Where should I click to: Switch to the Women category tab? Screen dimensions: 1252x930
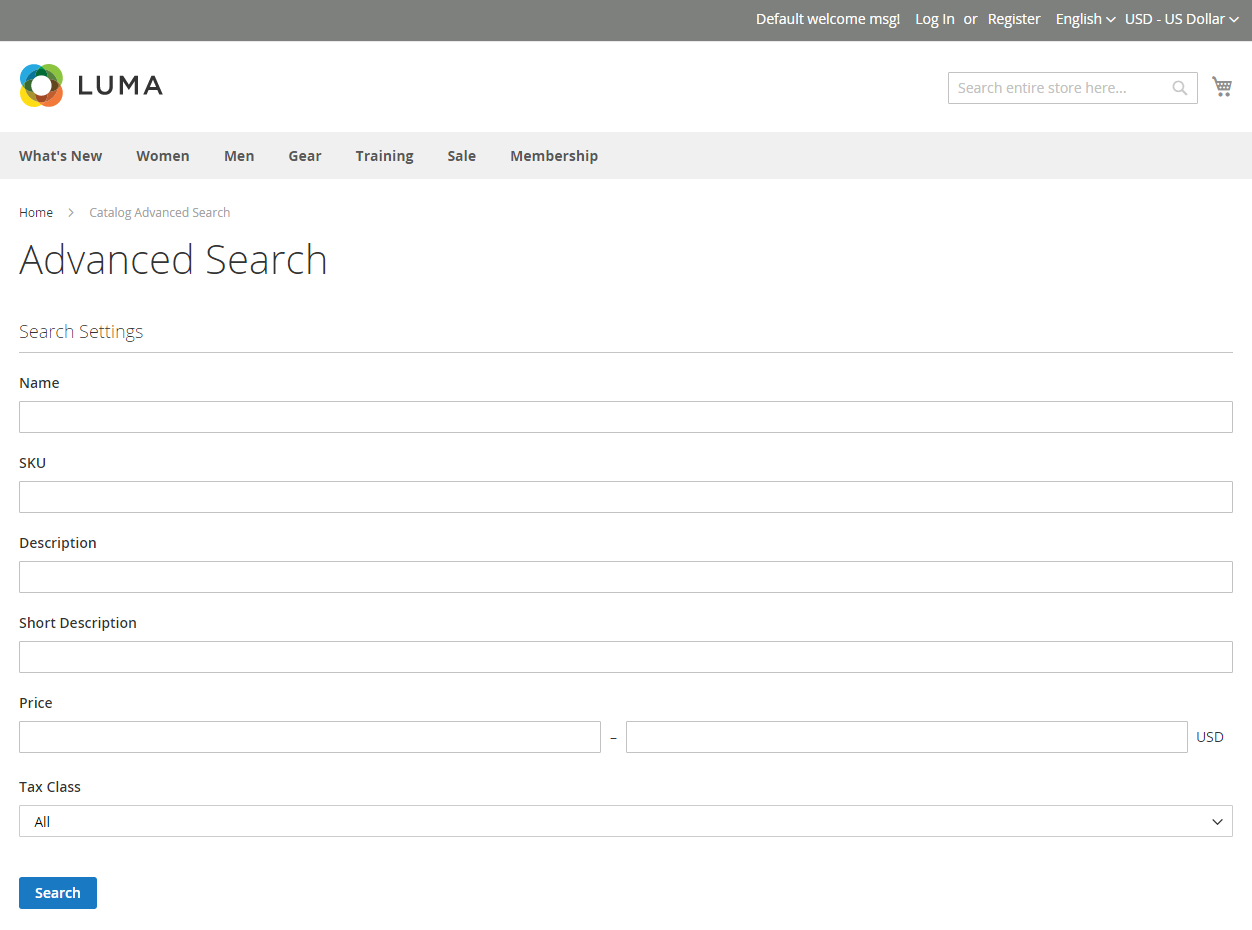point(163,156)
